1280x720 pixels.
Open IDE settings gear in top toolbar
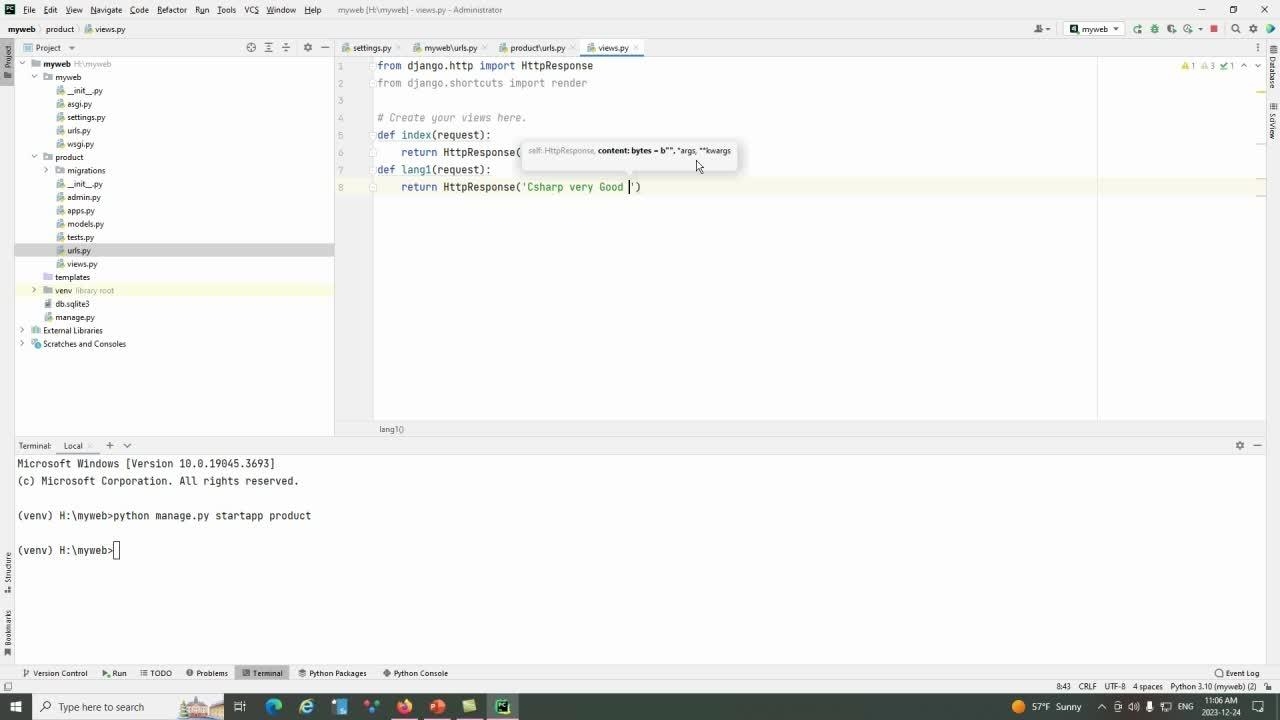pyautogui.click(x=1253, y=29)
